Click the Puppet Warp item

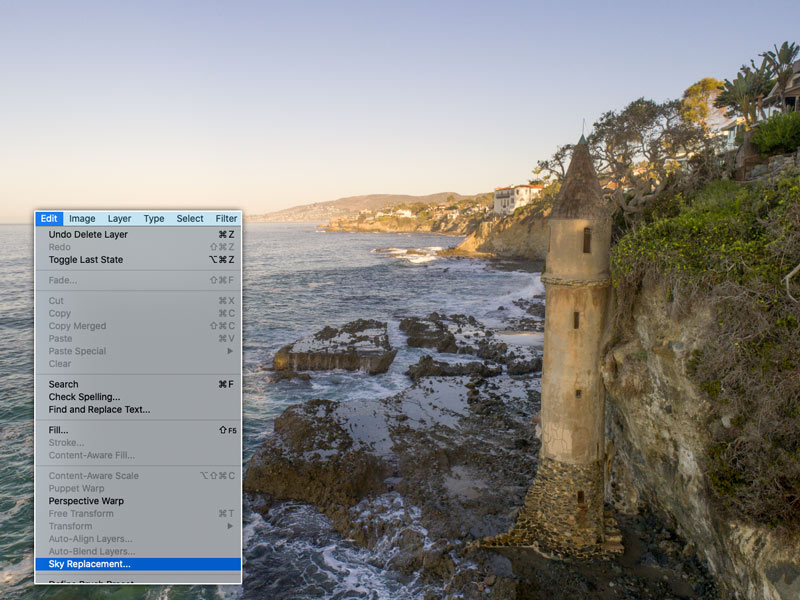point(76,489)
